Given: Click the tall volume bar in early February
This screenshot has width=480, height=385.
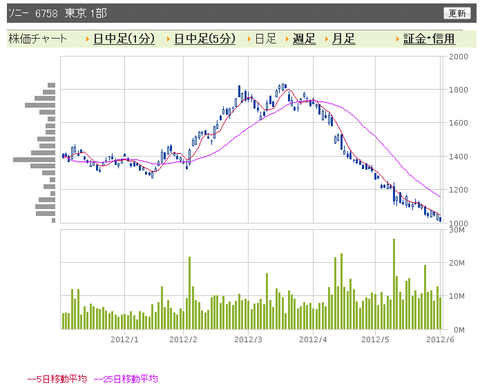Looking at the screenshot, I should point(190,293).
